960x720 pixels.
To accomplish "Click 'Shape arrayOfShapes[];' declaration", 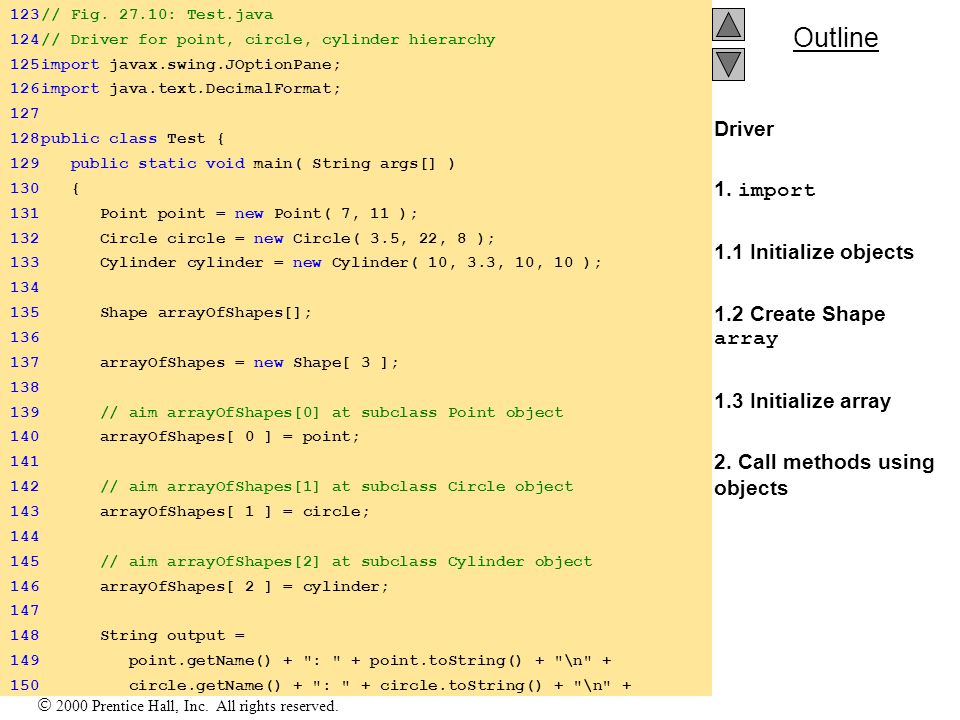I will point(206,313).
